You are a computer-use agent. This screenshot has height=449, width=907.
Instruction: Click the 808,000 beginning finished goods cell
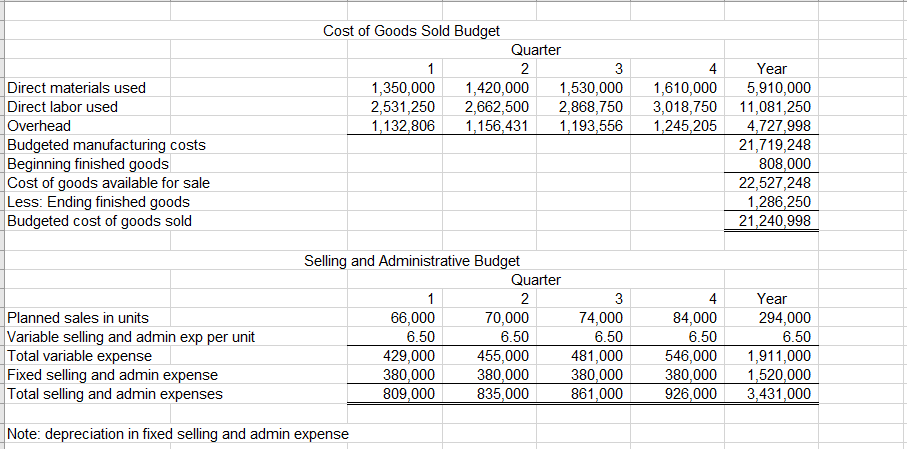click(784, 164)
